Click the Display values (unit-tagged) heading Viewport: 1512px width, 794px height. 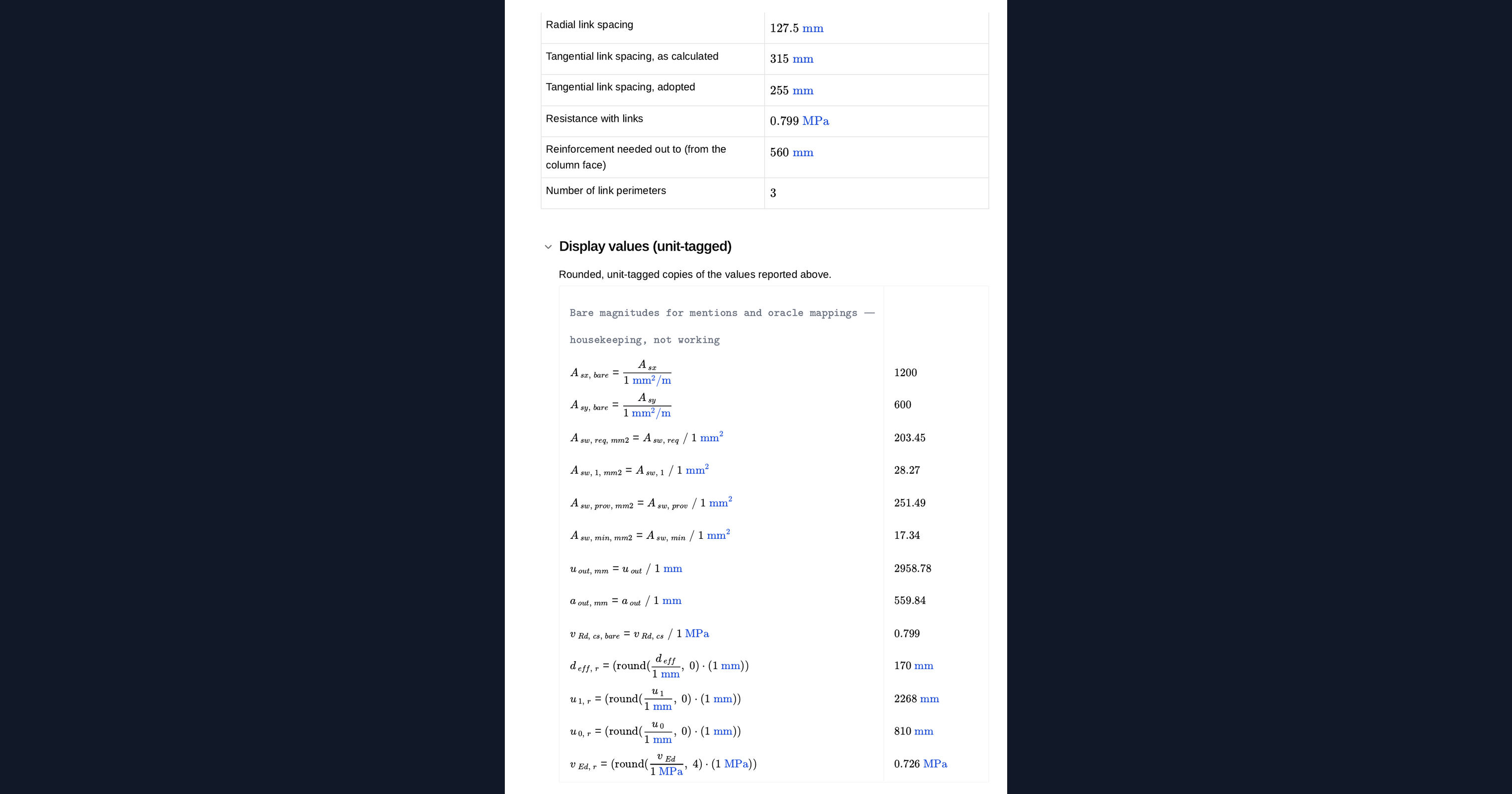click(x=645, y=246)
